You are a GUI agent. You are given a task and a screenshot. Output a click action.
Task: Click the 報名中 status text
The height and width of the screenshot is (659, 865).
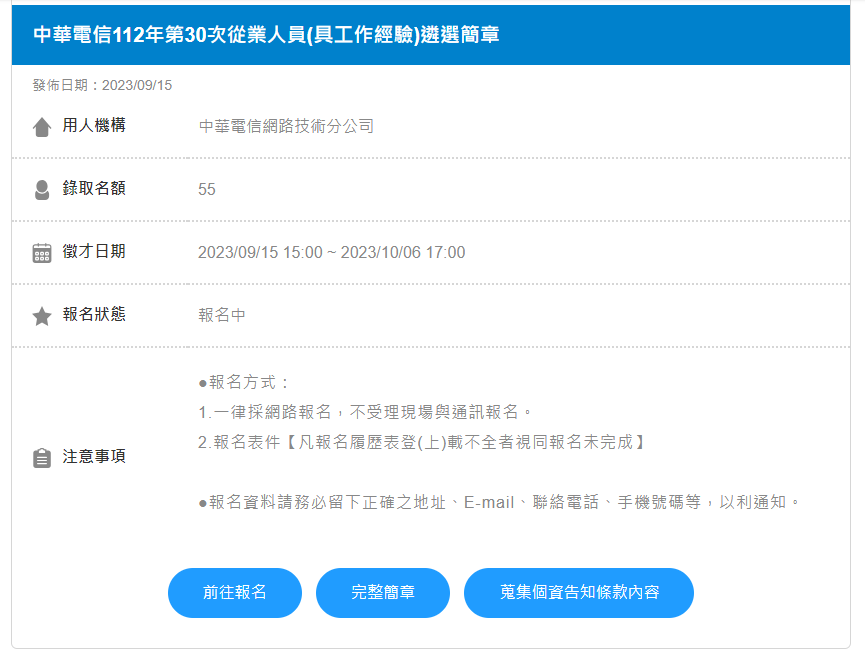pyautogui.click(x=222, y=316)
